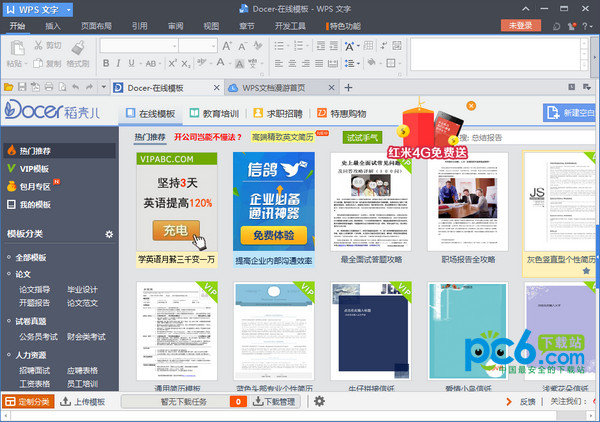Open the 开始 ribbon tab
600x422 pixels.
tap(17, 26)
